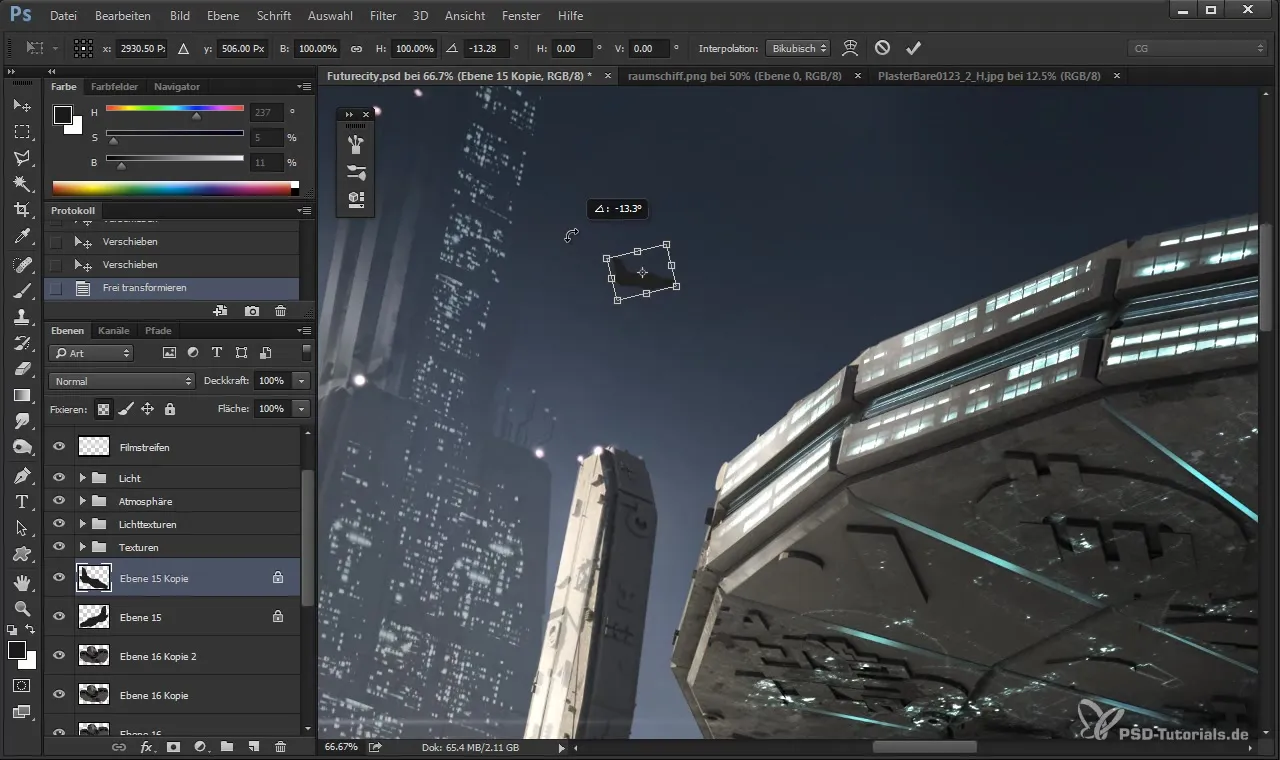Hide the Licht group
Screen dimensions: 1280x760
tap(59, 478)
